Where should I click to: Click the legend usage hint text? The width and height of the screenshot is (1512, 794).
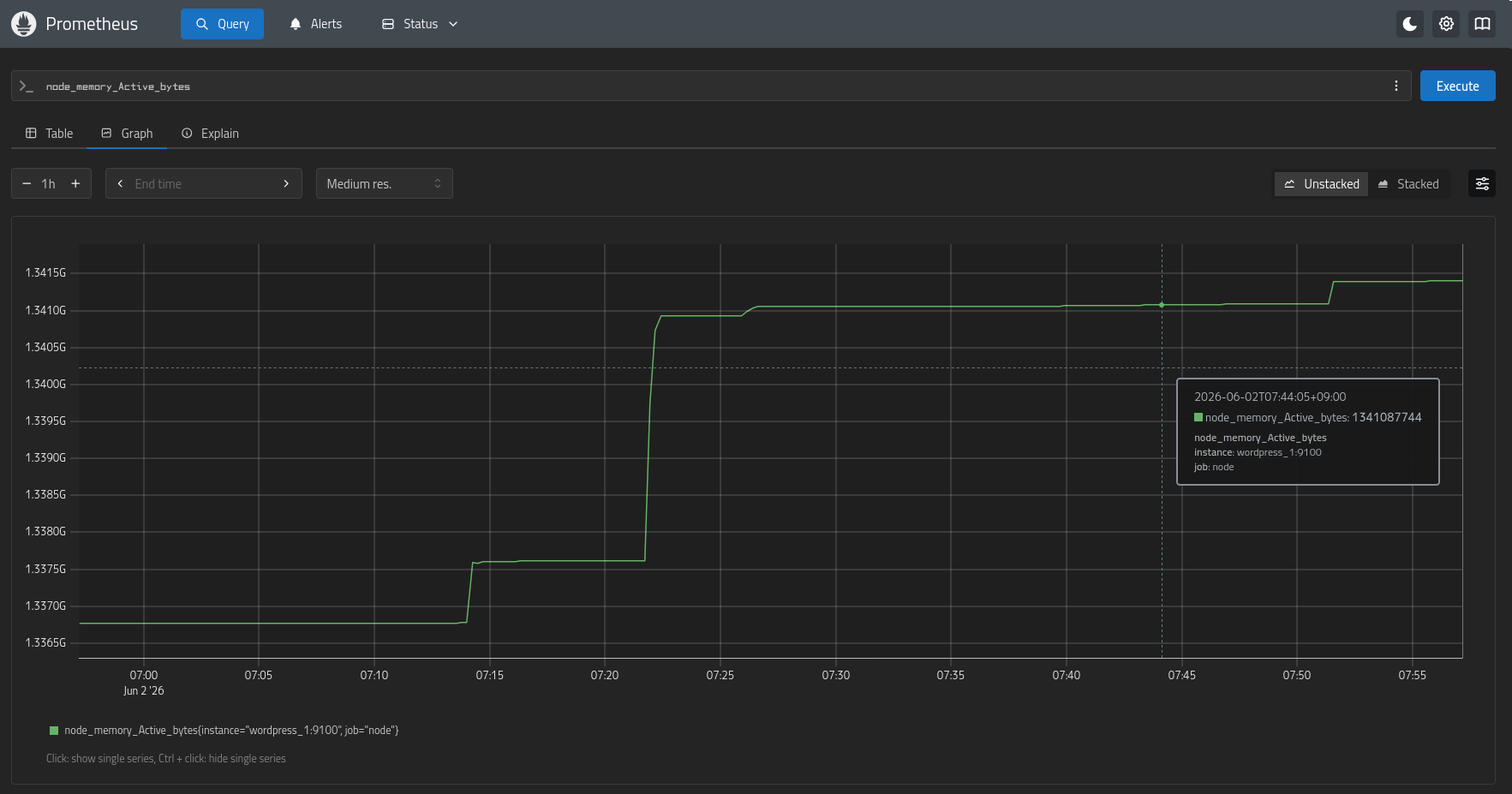[x=166, y=759]
